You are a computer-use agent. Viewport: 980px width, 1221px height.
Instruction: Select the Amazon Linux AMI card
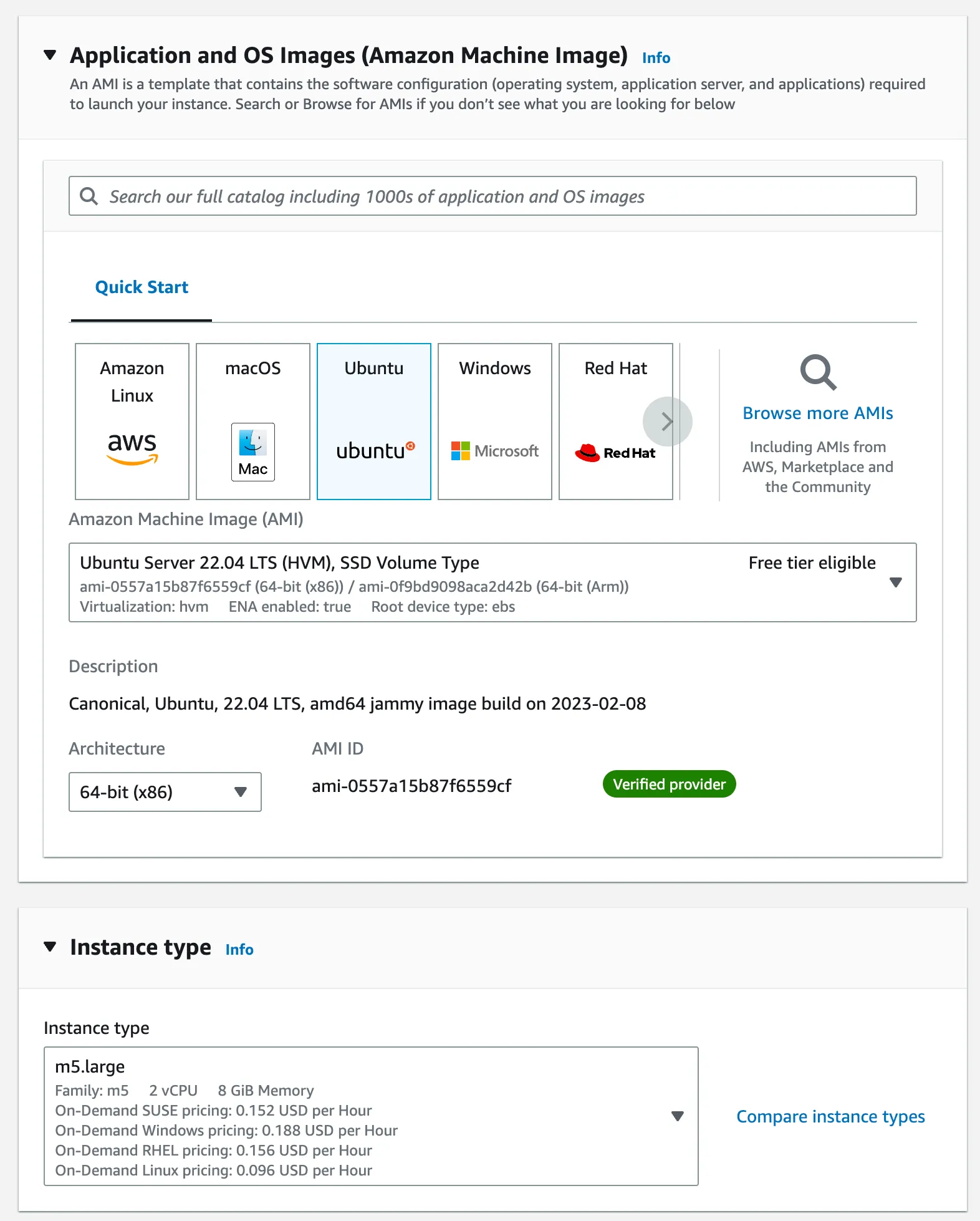(x=132, y=422)
